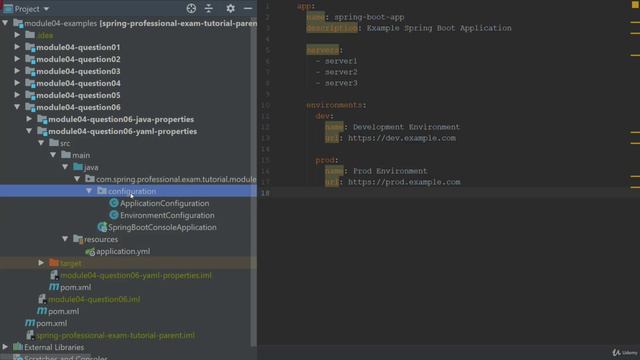Click the locate/select opened file target icon
Viewport: 640px width, 360px height.
191,8
